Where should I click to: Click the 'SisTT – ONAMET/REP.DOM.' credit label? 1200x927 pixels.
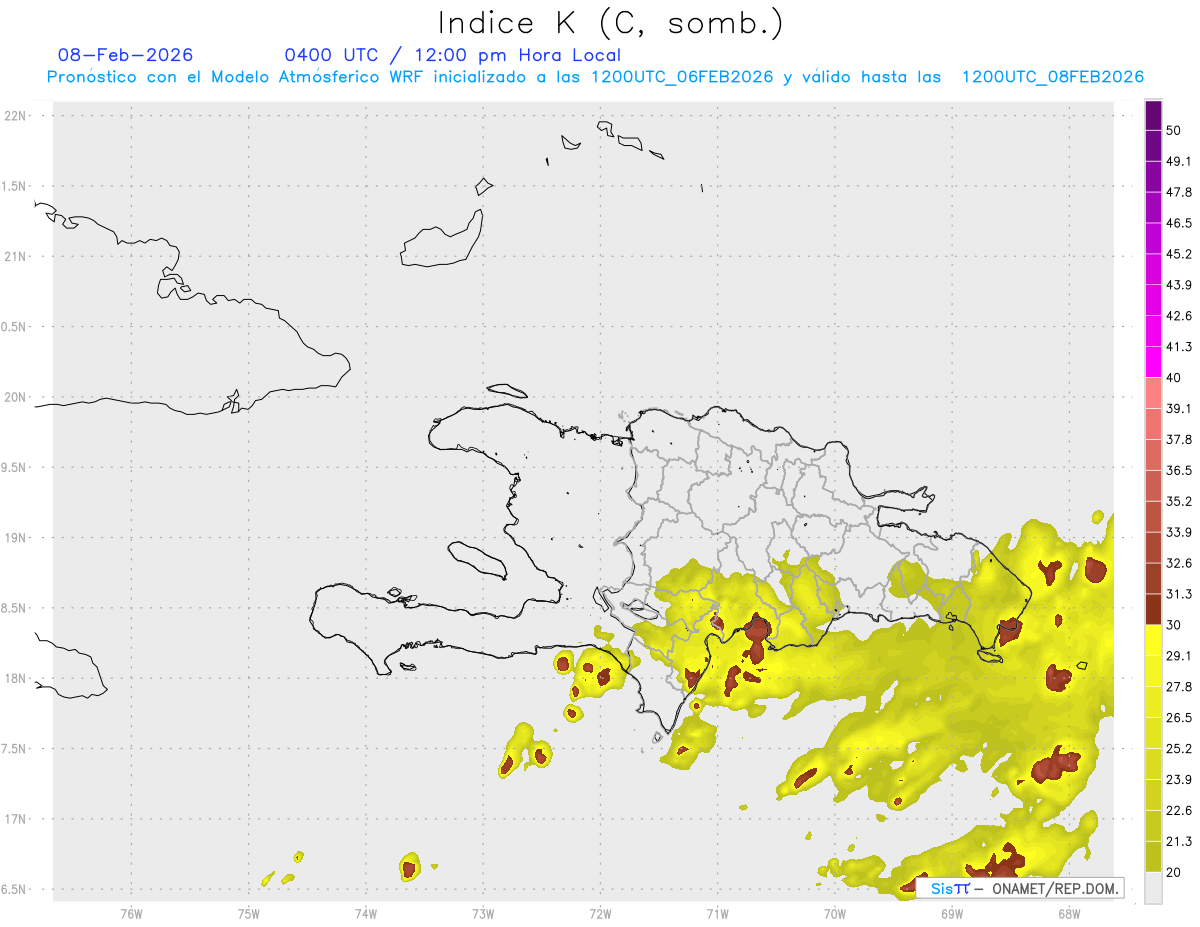1020,888
